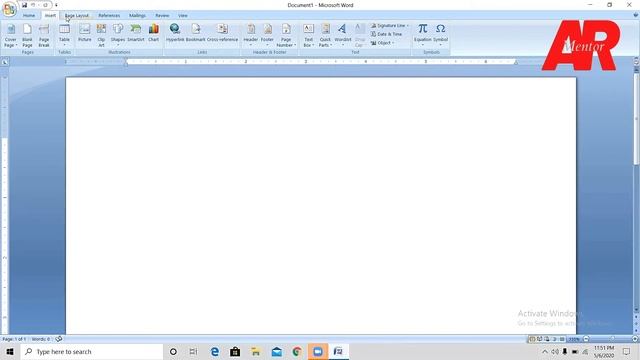Click the Page 1 of 1 indicator
The image size is (640, 360).
click(x=14, y=339)
